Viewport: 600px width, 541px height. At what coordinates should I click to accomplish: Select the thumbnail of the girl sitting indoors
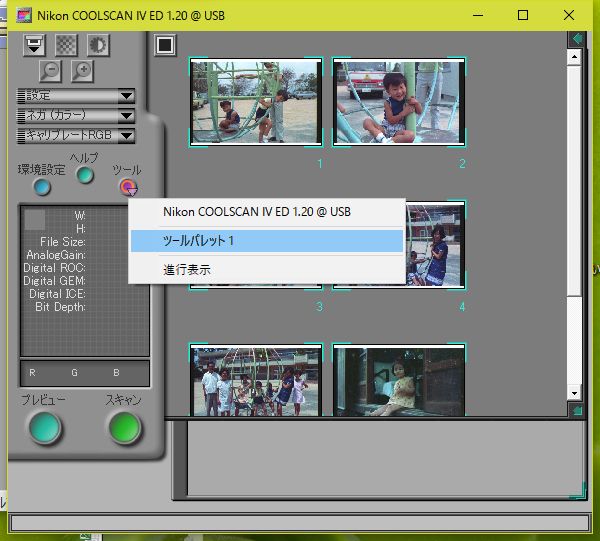point(399,380)
